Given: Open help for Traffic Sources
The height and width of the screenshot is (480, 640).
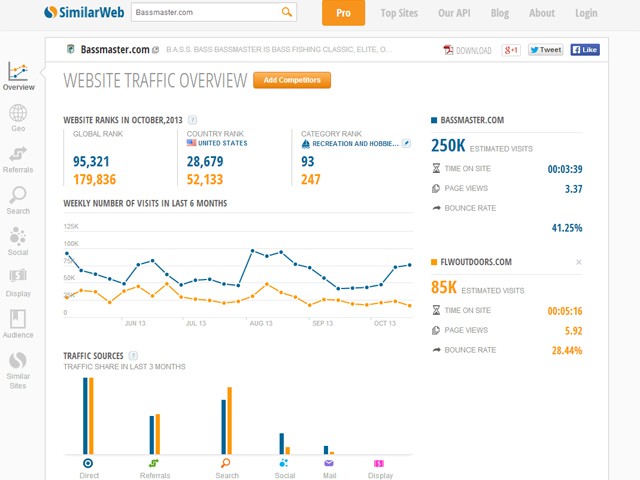Looking at the screenshot, I should pos(133,356).
